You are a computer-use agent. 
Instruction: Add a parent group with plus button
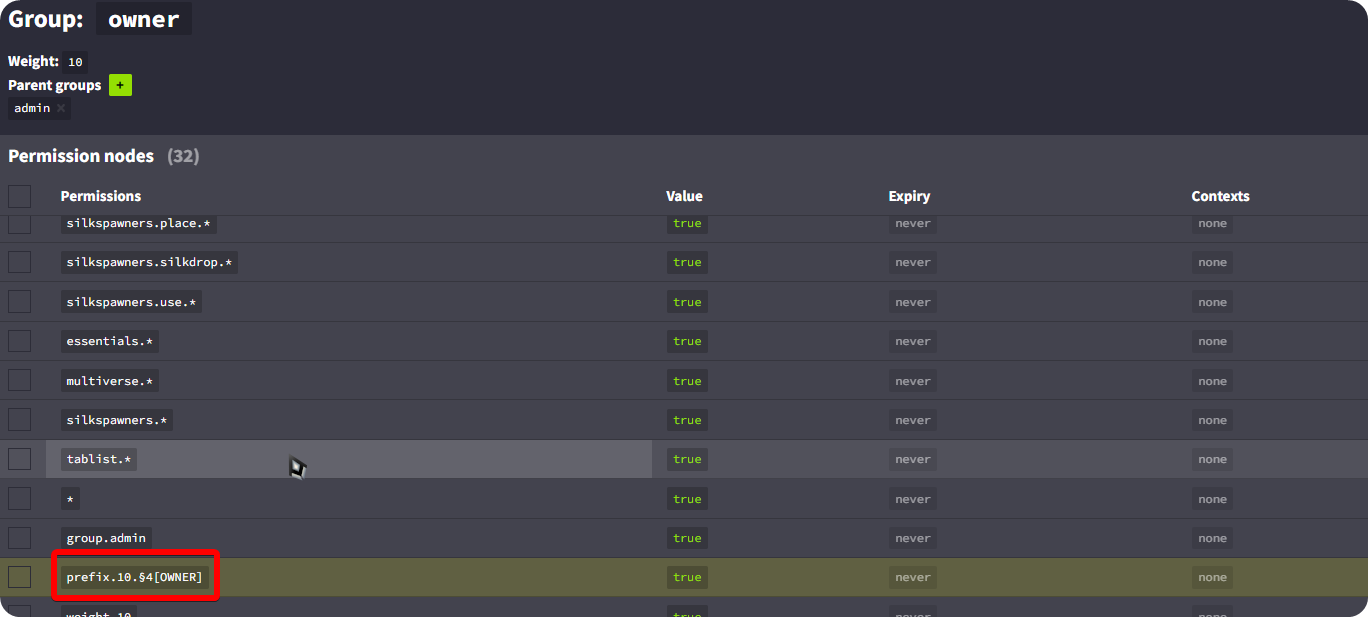point(120,85)
